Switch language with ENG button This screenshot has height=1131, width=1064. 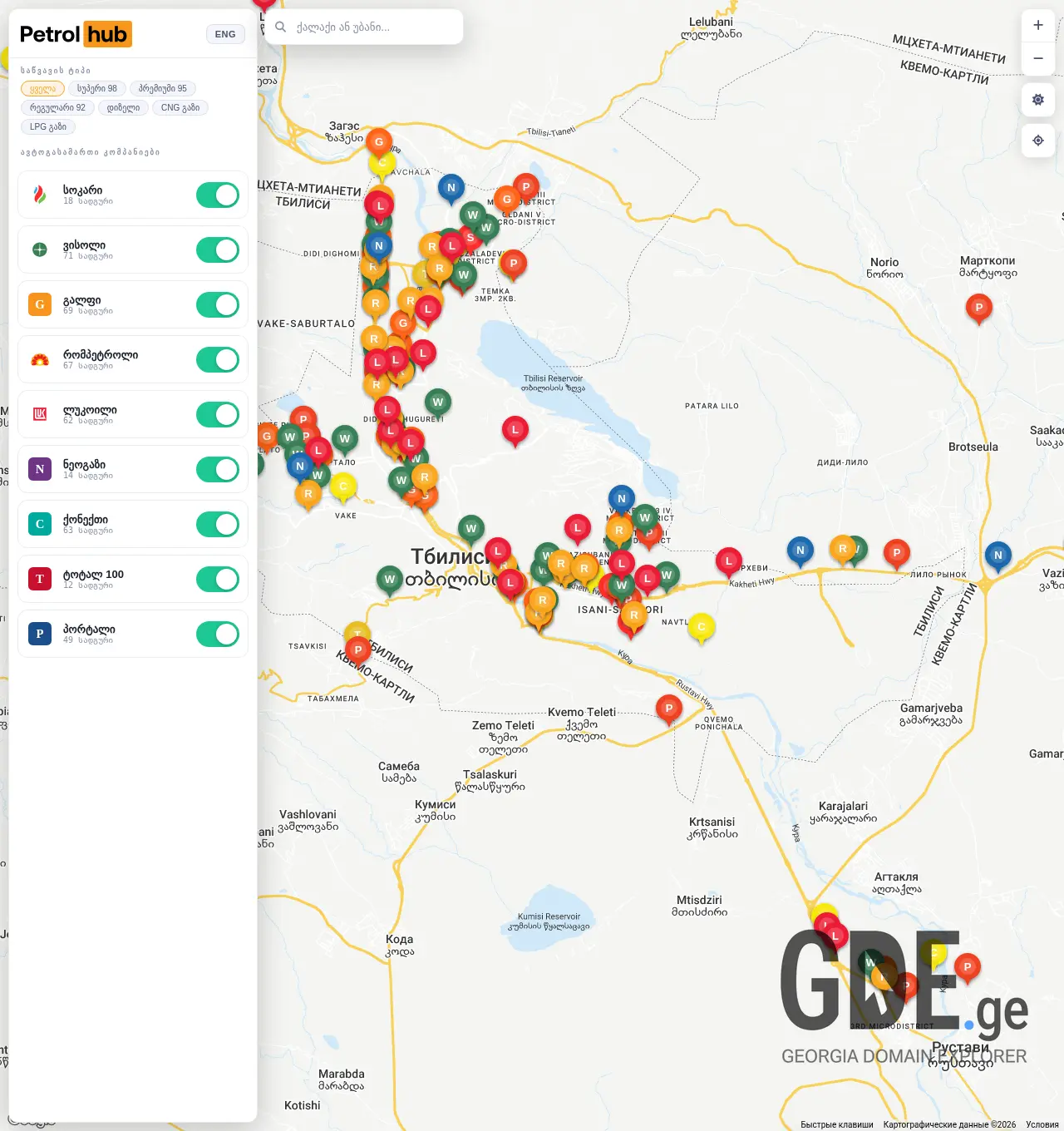(x=225, y=34)
